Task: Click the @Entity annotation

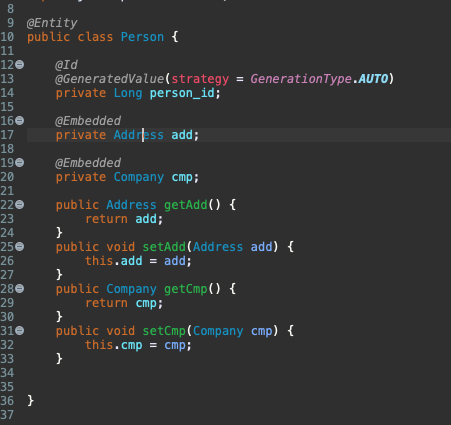Action: click(x=52, y=23)
